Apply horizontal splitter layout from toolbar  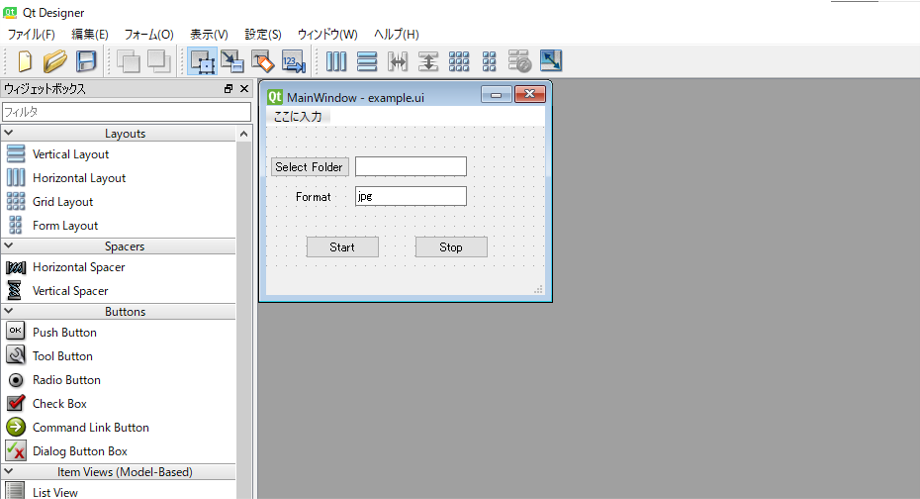(397, 61)
